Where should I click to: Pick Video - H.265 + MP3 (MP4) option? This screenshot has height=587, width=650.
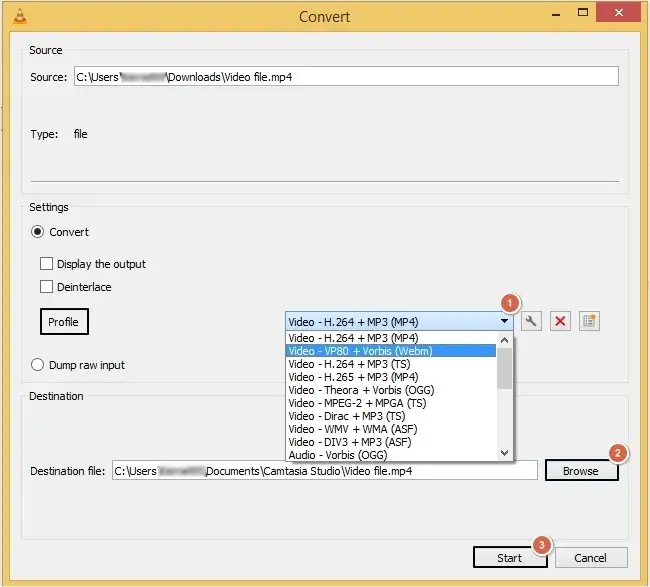[390, 377]
